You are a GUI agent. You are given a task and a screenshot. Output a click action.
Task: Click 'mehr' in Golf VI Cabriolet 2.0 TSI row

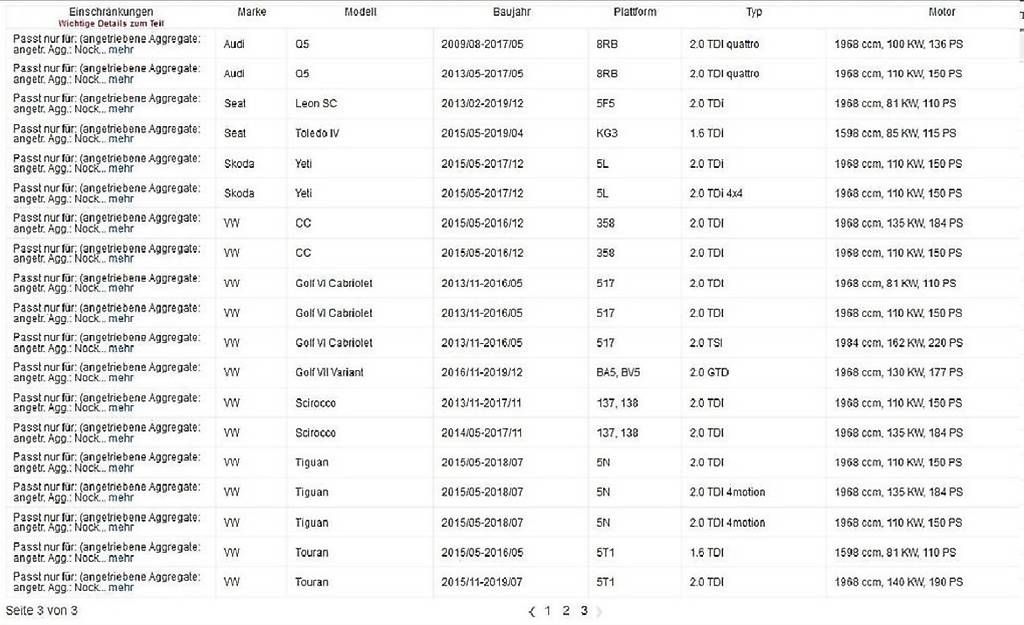click(x=121, y=348)
